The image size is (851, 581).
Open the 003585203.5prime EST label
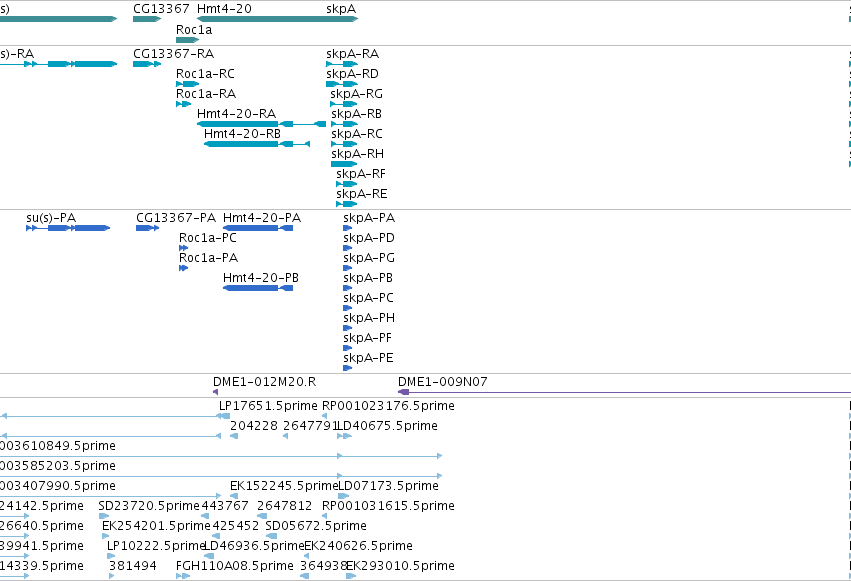[x=58, y=467]
